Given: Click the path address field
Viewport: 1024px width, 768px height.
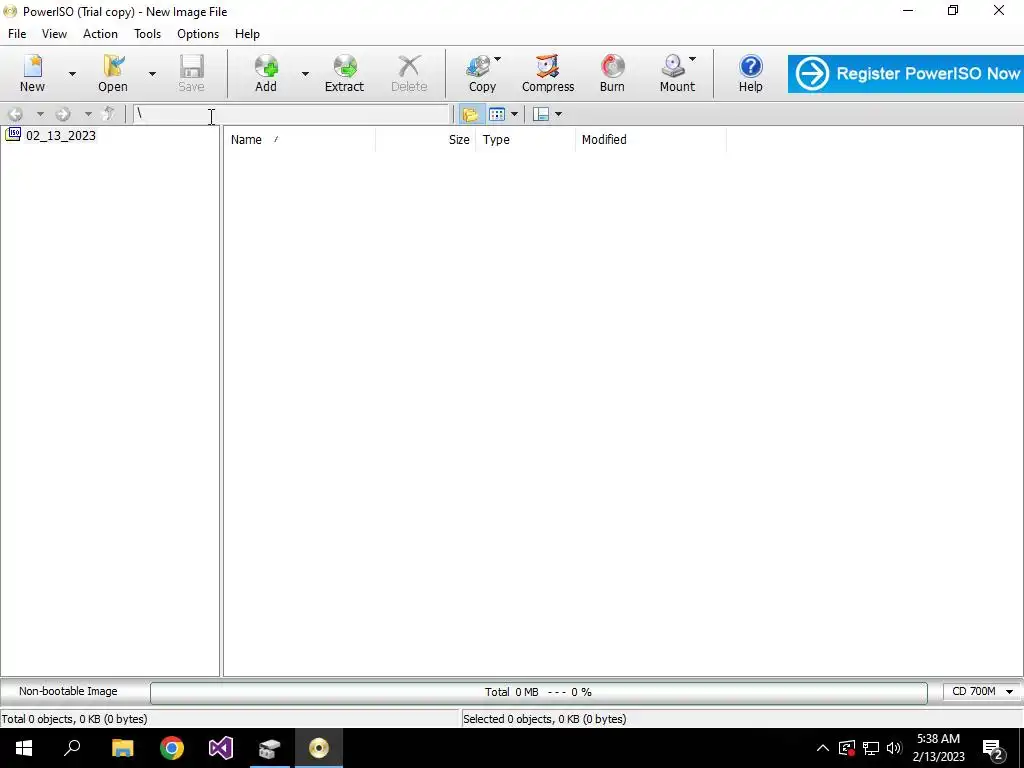Looking at the screenshot, I should [x=291, y=114].
